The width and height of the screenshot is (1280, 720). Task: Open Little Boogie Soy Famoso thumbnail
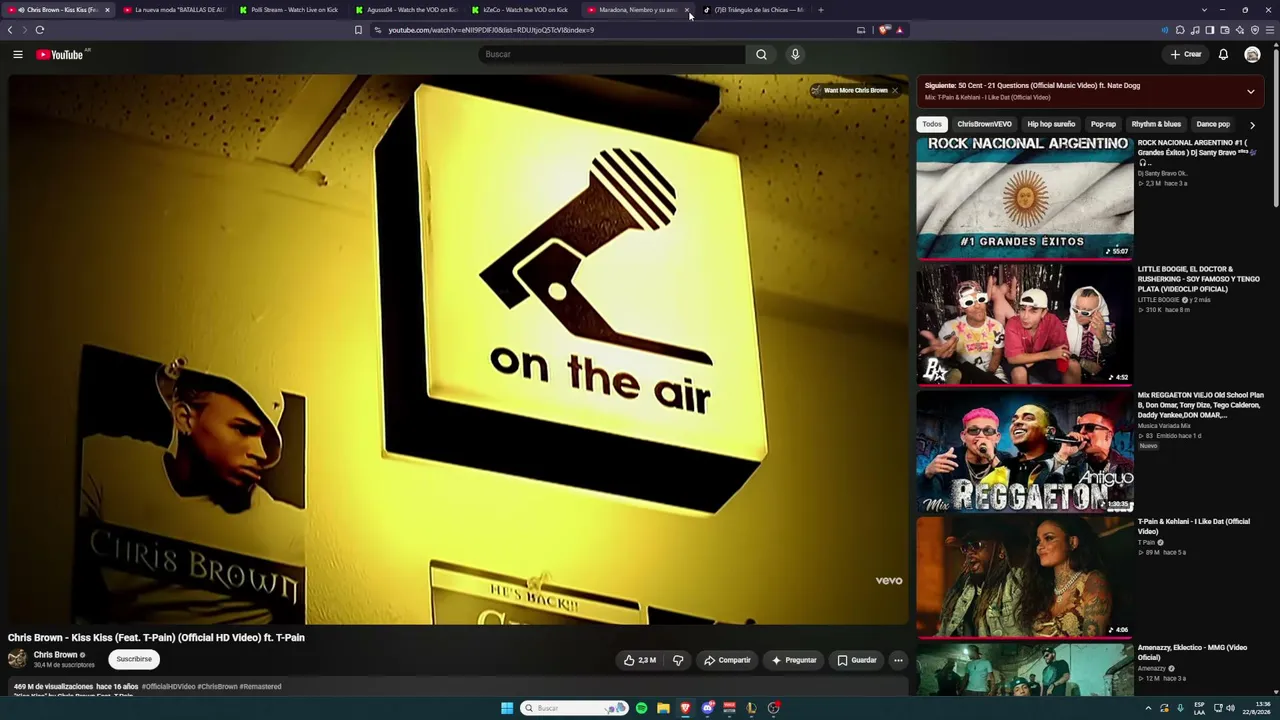[x=1025, y=324]
